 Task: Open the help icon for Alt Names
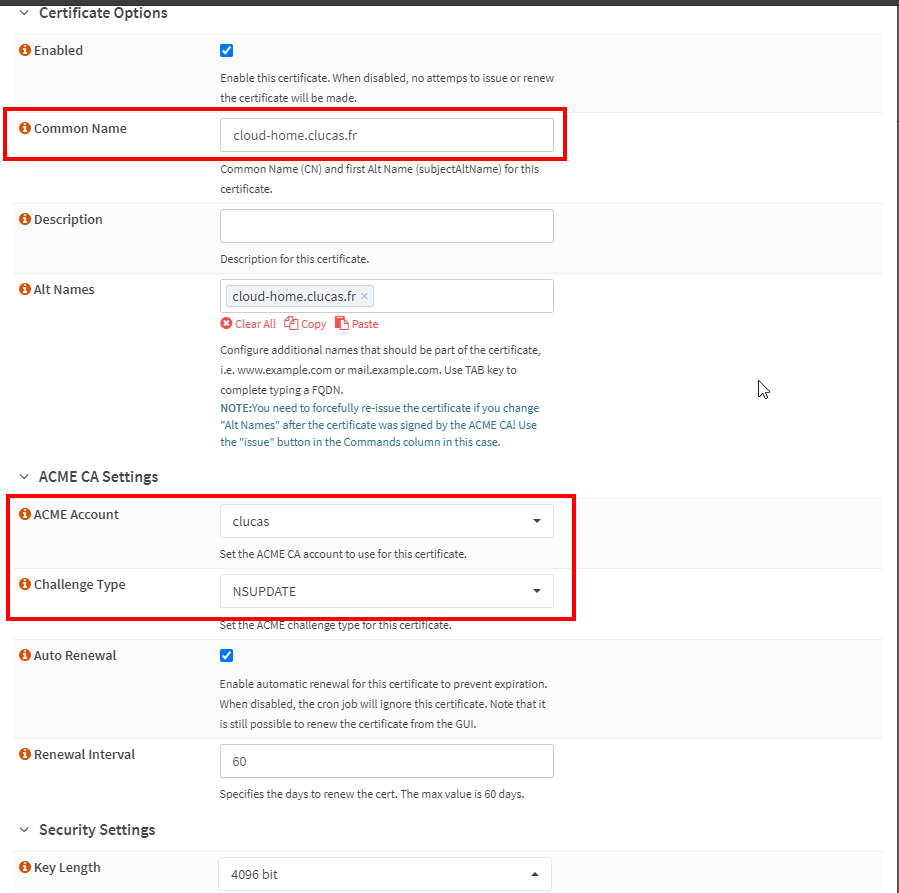tap(25, 290)
